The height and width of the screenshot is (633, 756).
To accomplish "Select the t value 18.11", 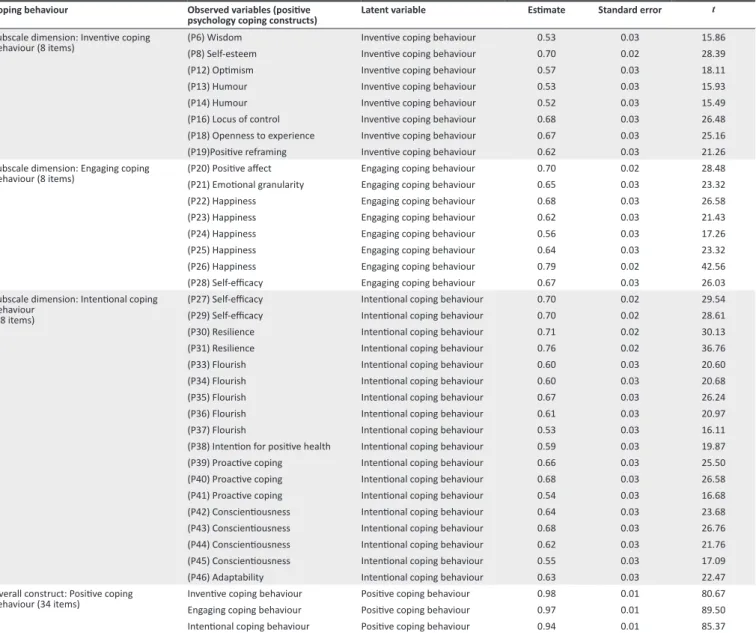I will coord(713,70).
